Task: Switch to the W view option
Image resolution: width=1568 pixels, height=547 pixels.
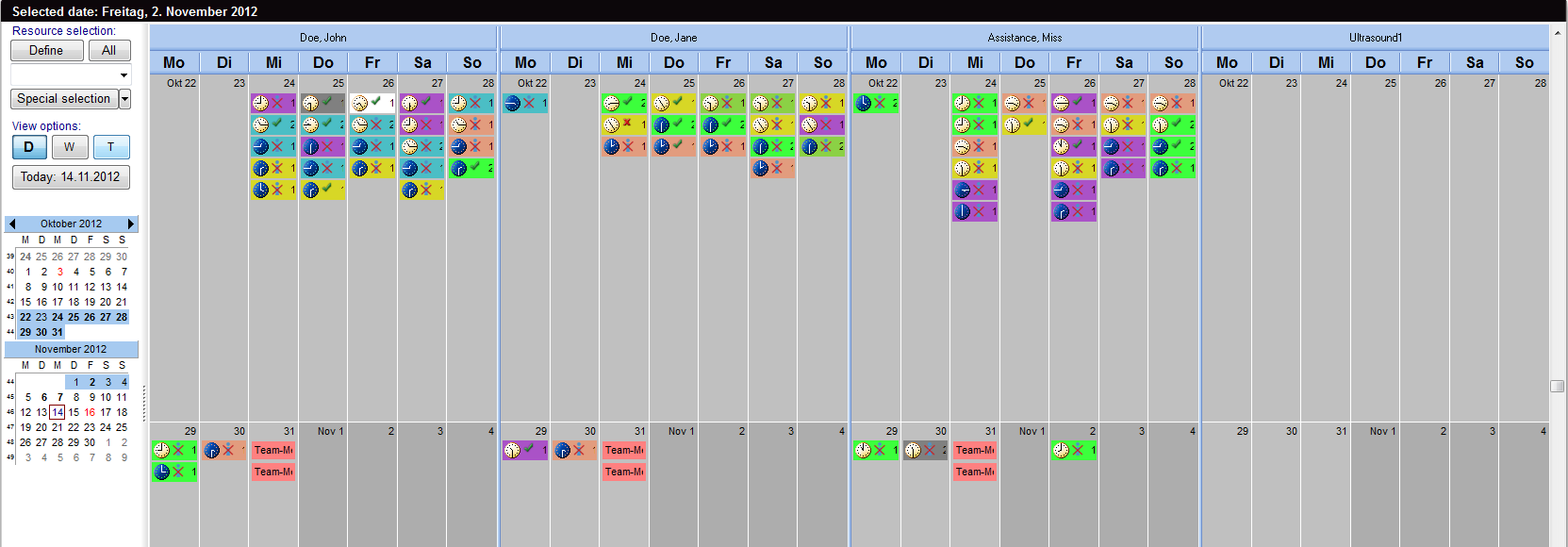Action: point(70,147)
